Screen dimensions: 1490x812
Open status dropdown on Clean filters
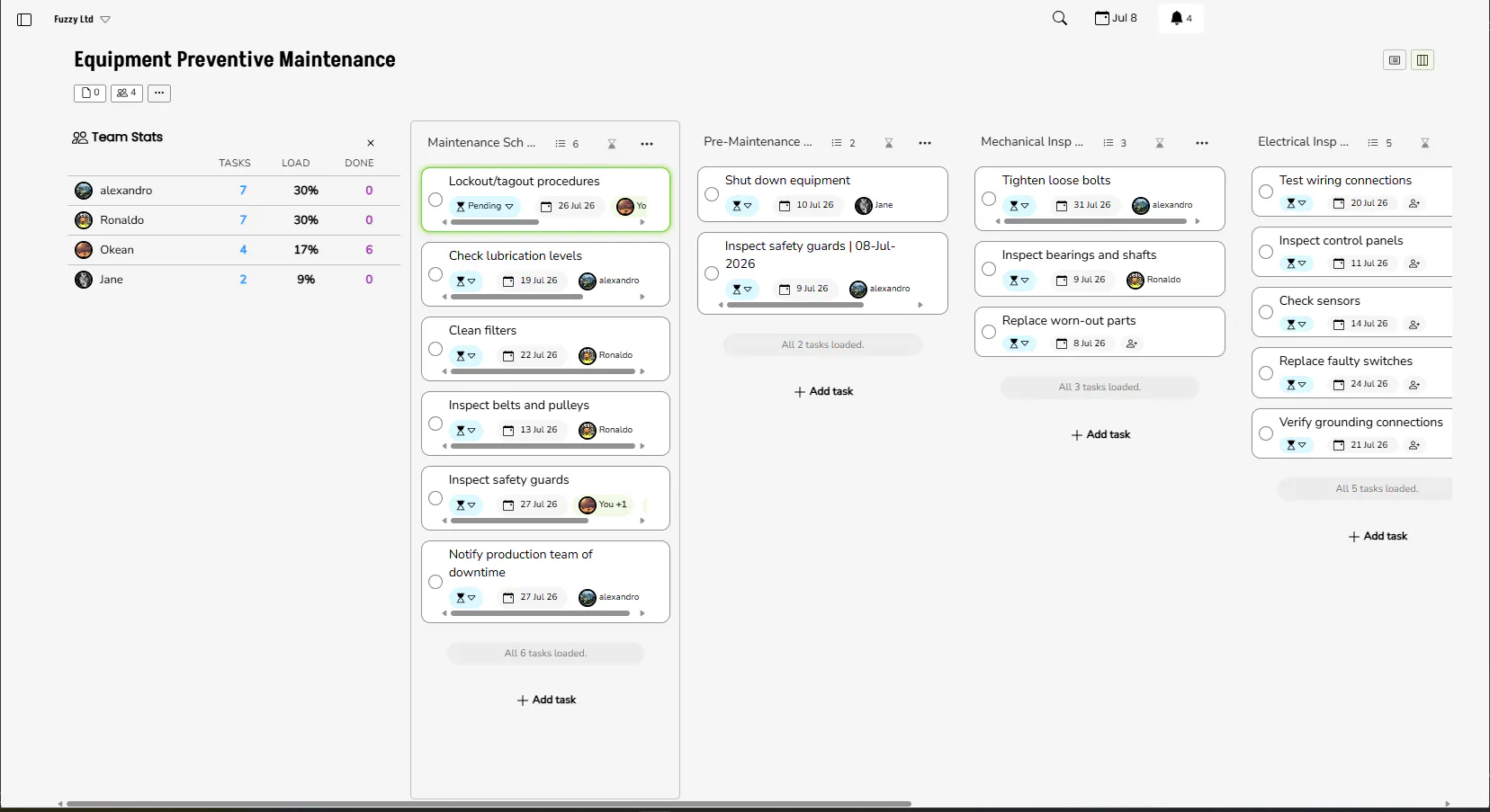pos(466,355)
